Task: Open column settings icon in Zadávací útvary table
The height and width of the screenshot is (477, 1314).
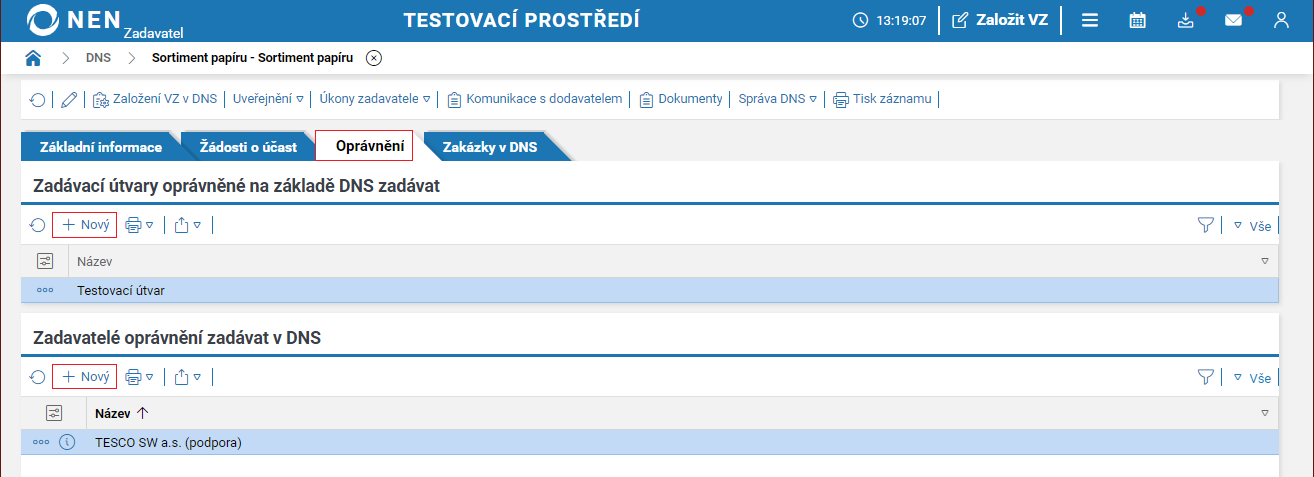Action: pos(45,261)
